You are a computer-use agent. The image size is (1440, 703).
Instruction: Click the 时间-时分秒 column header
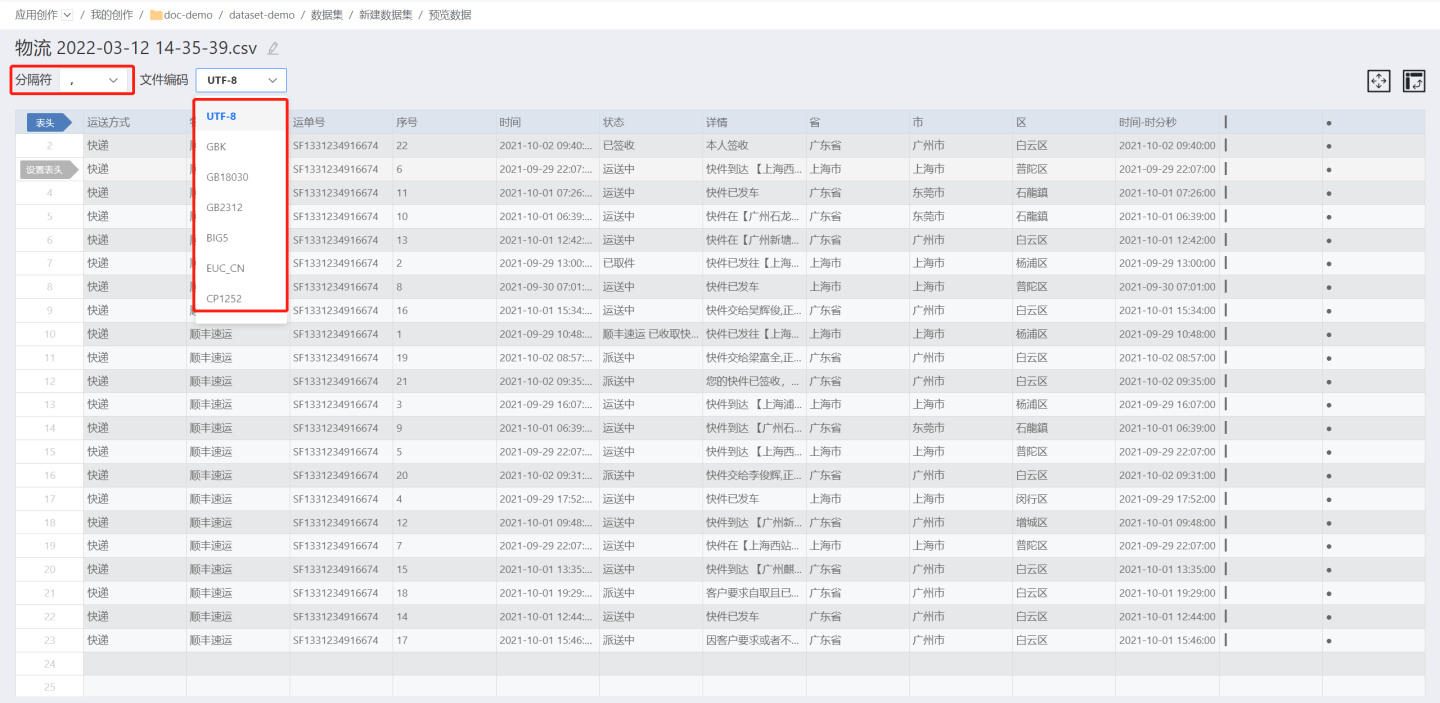(1147, 122)
